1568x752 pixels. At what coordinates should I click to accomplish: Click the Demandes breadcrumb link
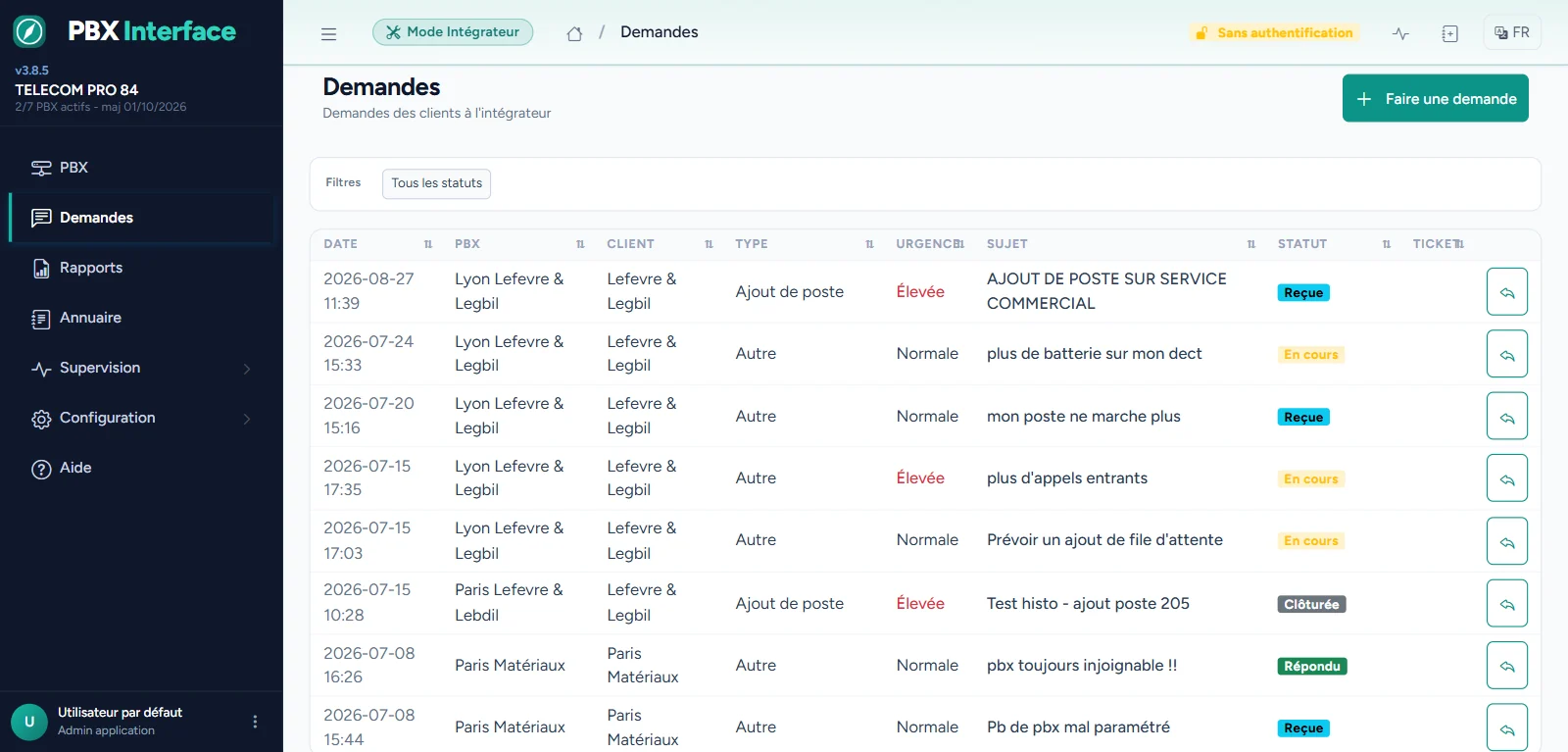click(659, 32)
